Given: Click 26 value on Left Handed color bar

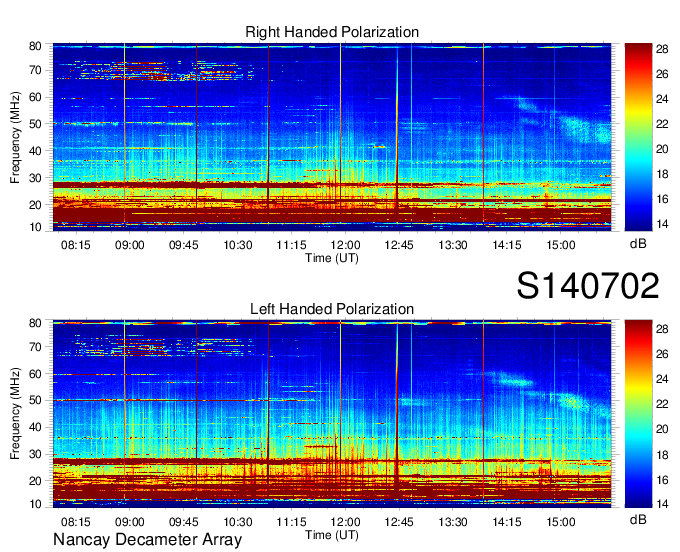Looking at the screenshot, I should coord(662,354).
